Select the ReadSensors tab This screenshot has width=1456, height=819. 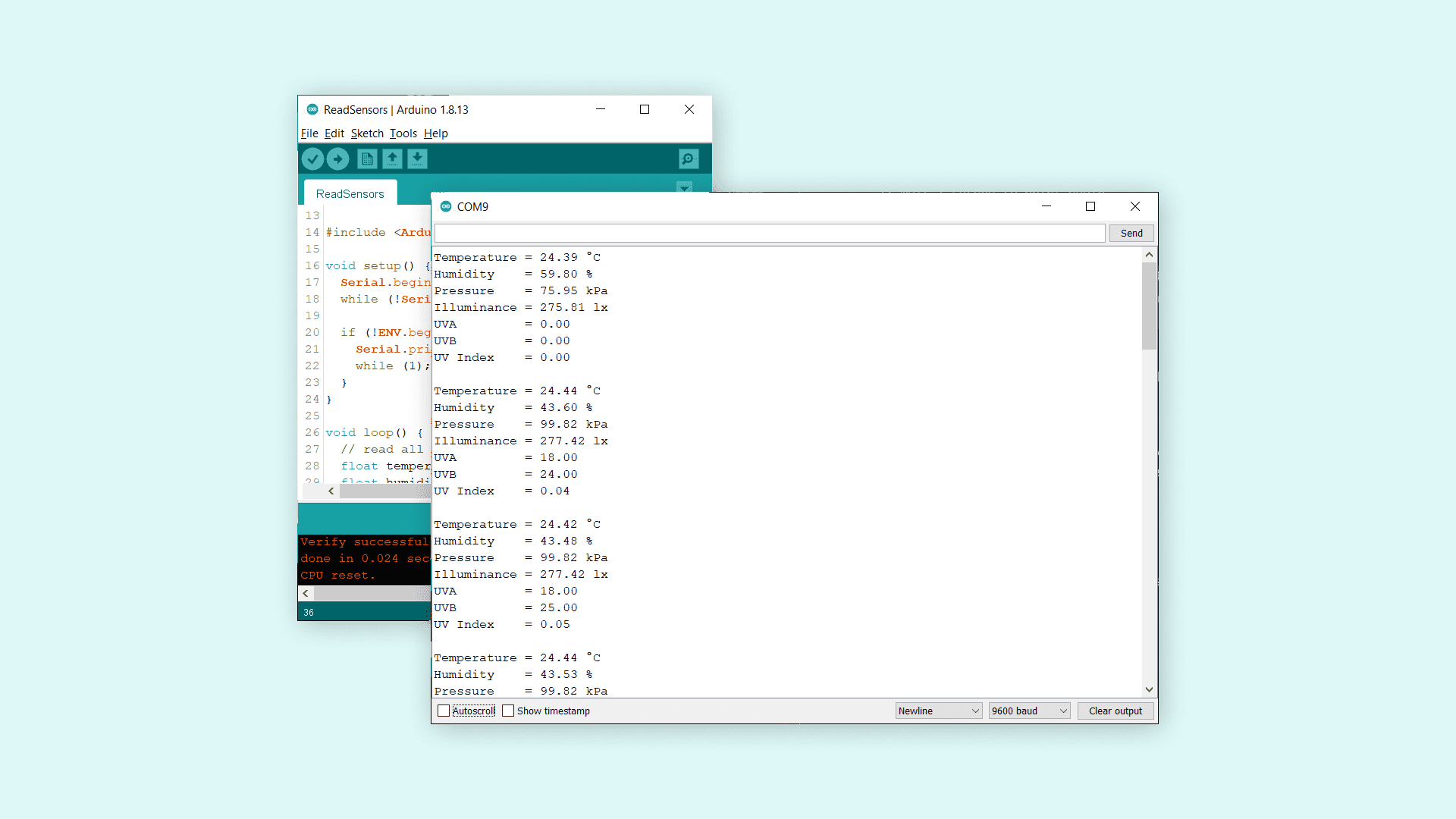click(350, 194)
